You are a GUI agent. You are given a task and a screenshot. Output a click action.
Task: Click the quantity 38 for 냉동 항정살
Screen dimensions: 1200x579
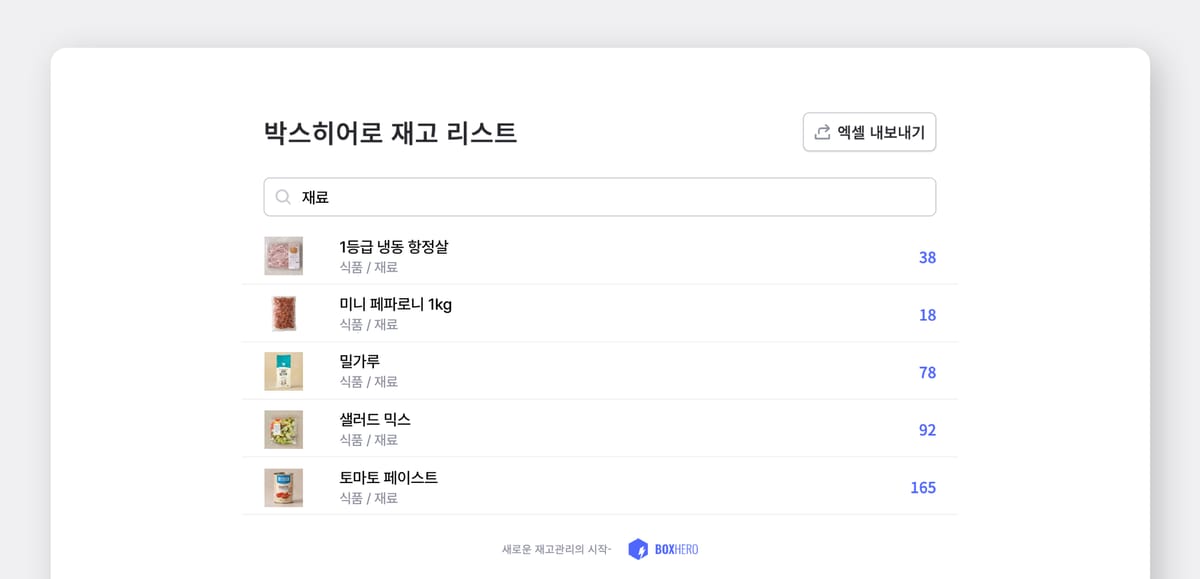[927, 257]
